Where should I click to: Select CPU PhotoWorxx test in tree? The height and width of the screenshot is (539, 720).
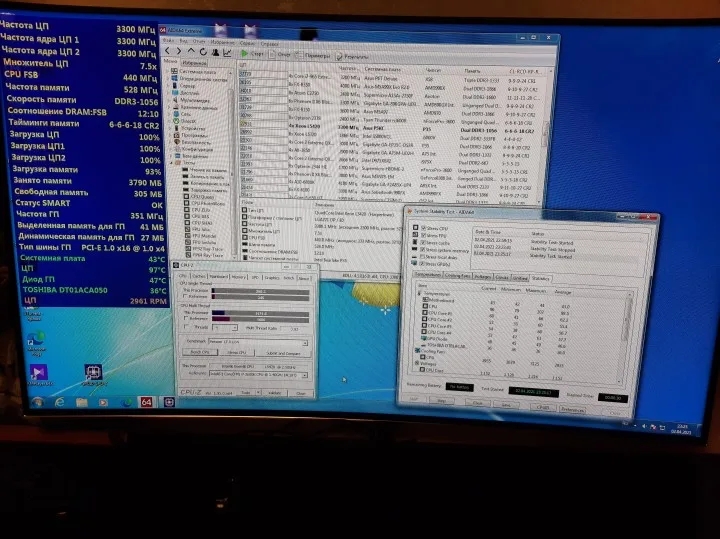[205, 203]
